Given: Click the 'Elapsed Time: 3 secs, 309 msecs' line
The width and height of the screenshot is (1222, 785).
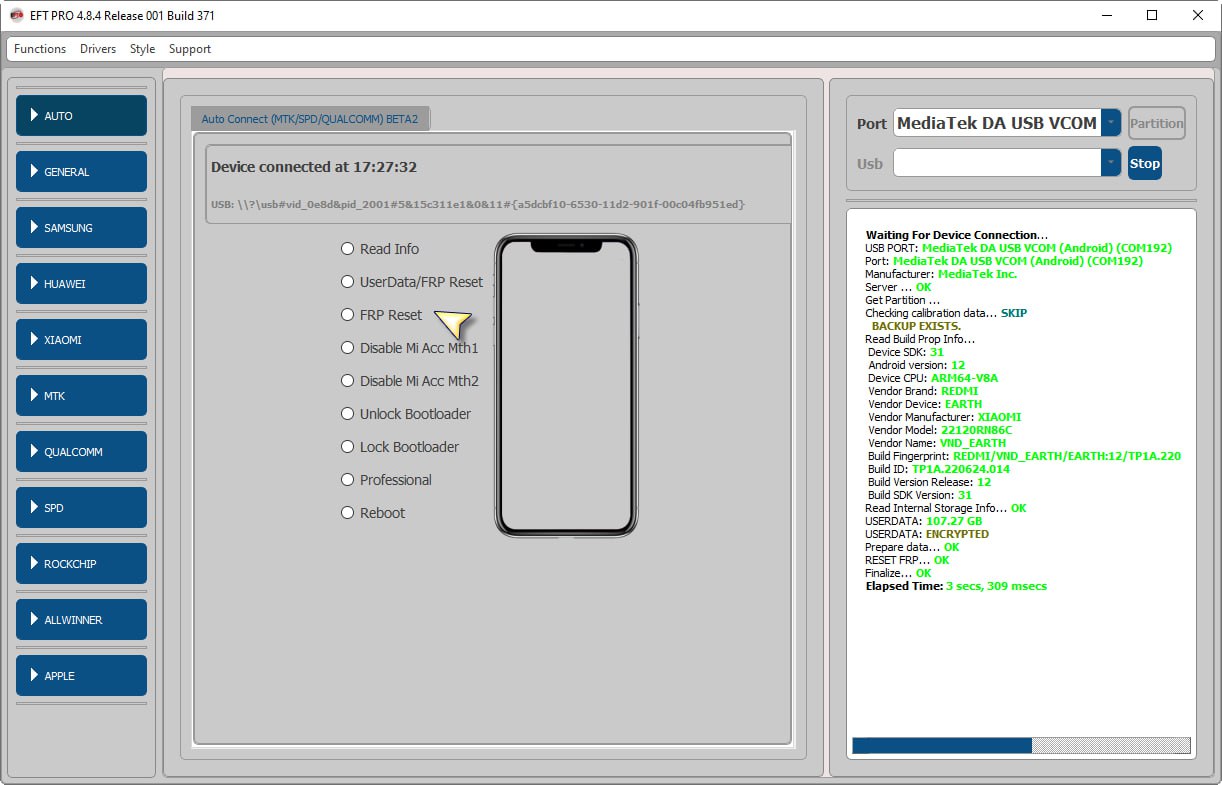Looking at the screenshot, I should point(956,586).
